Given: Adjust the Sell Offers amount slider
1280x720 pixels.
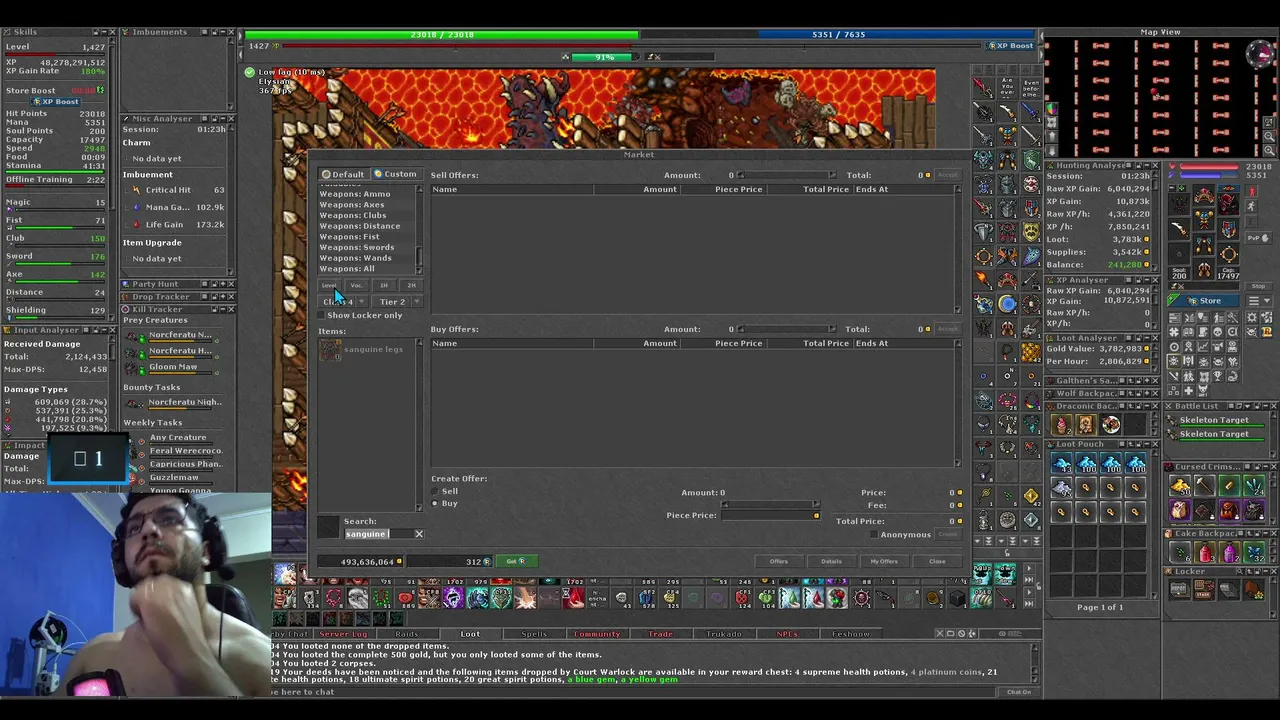Looking at the screenshot, I should (x=788, y=176).
